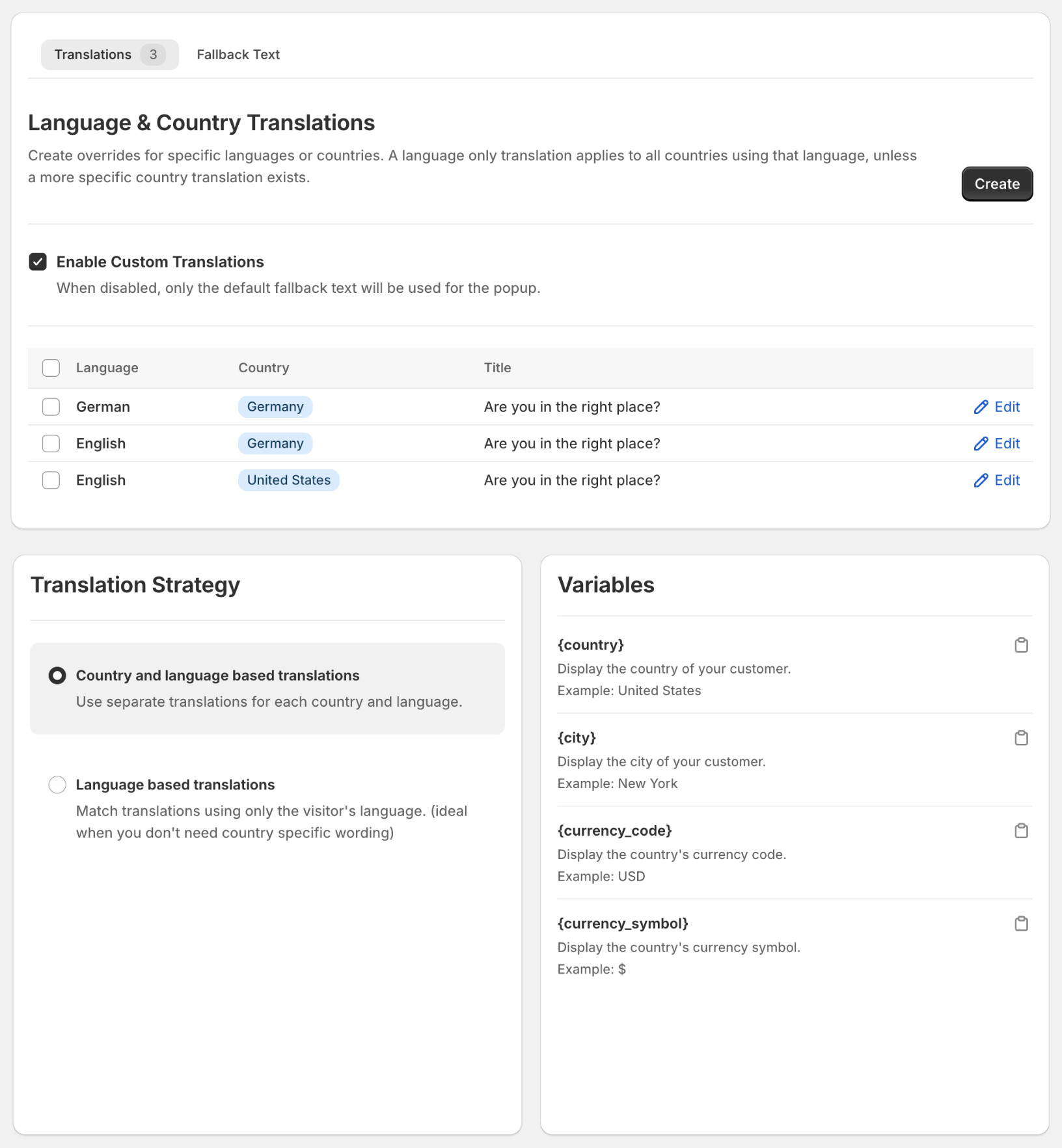Click the pencil icon on the German translation row
Image resolution: width=1062 pixels, height=1148 pixels.
981,407
